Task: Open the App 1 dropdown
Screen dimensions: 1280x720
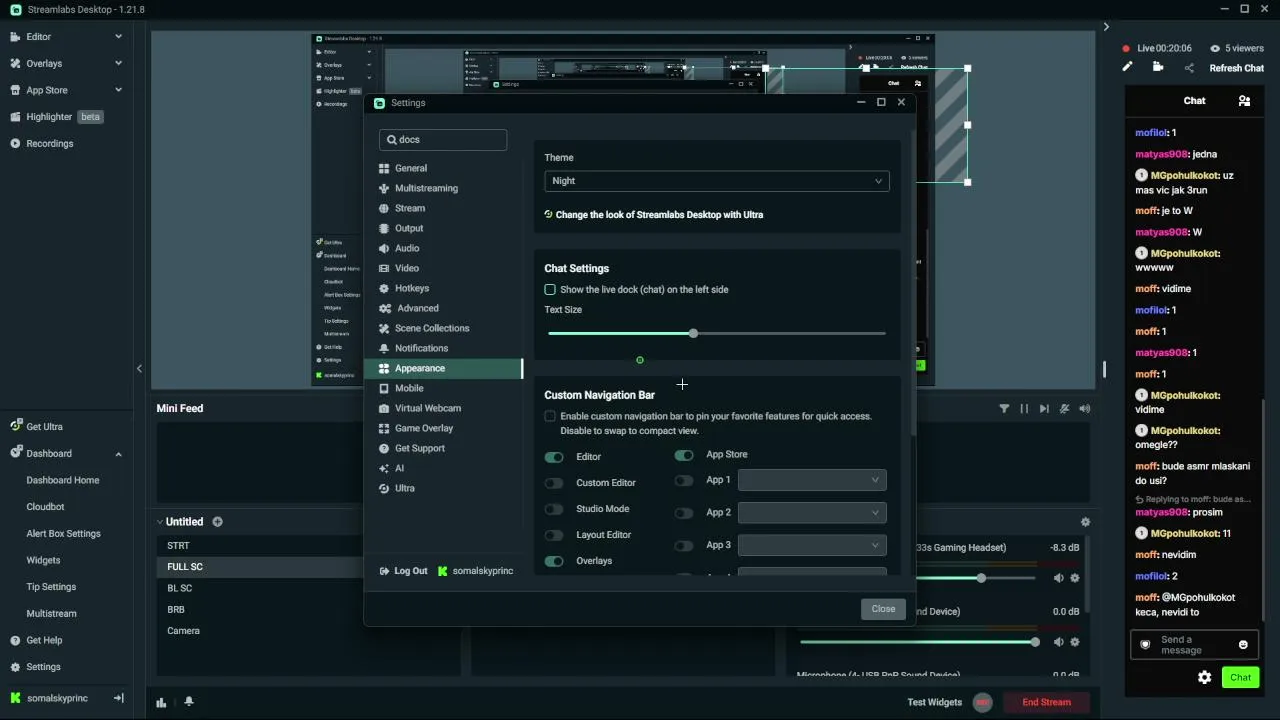Action: point(812,480)
